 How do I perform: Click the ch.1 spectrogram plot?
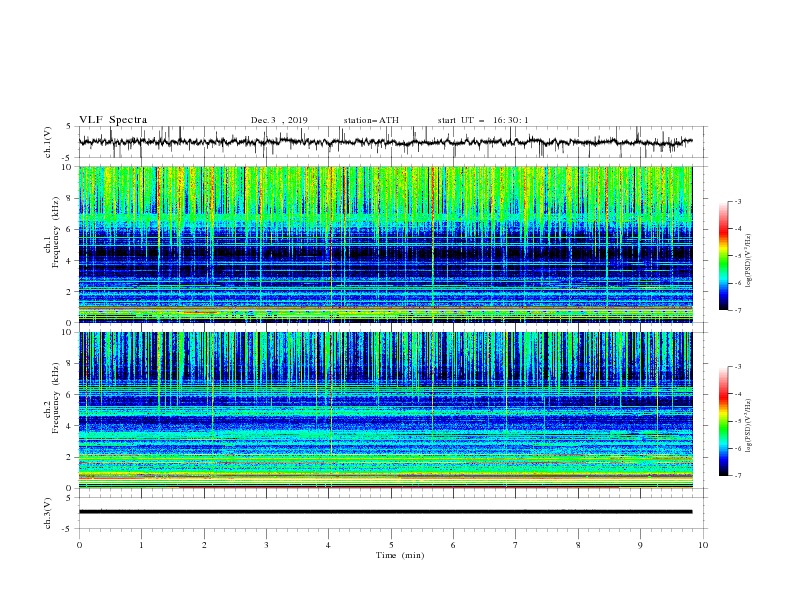tap(385, 244)
